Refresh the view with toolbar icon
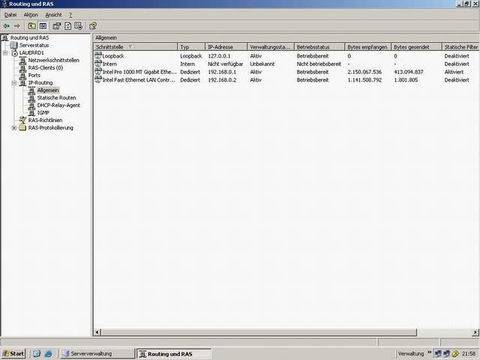 [x=68, y=26]
